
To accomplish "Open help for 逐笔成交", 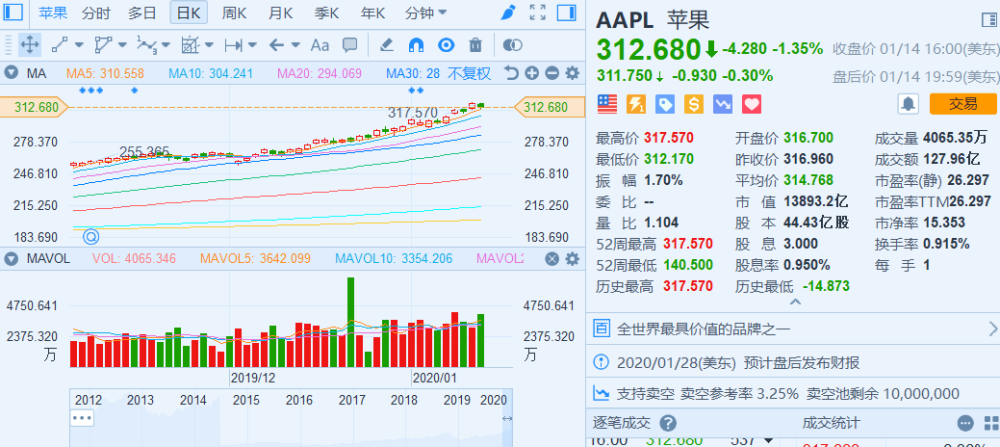I will [x=667, y=423].
